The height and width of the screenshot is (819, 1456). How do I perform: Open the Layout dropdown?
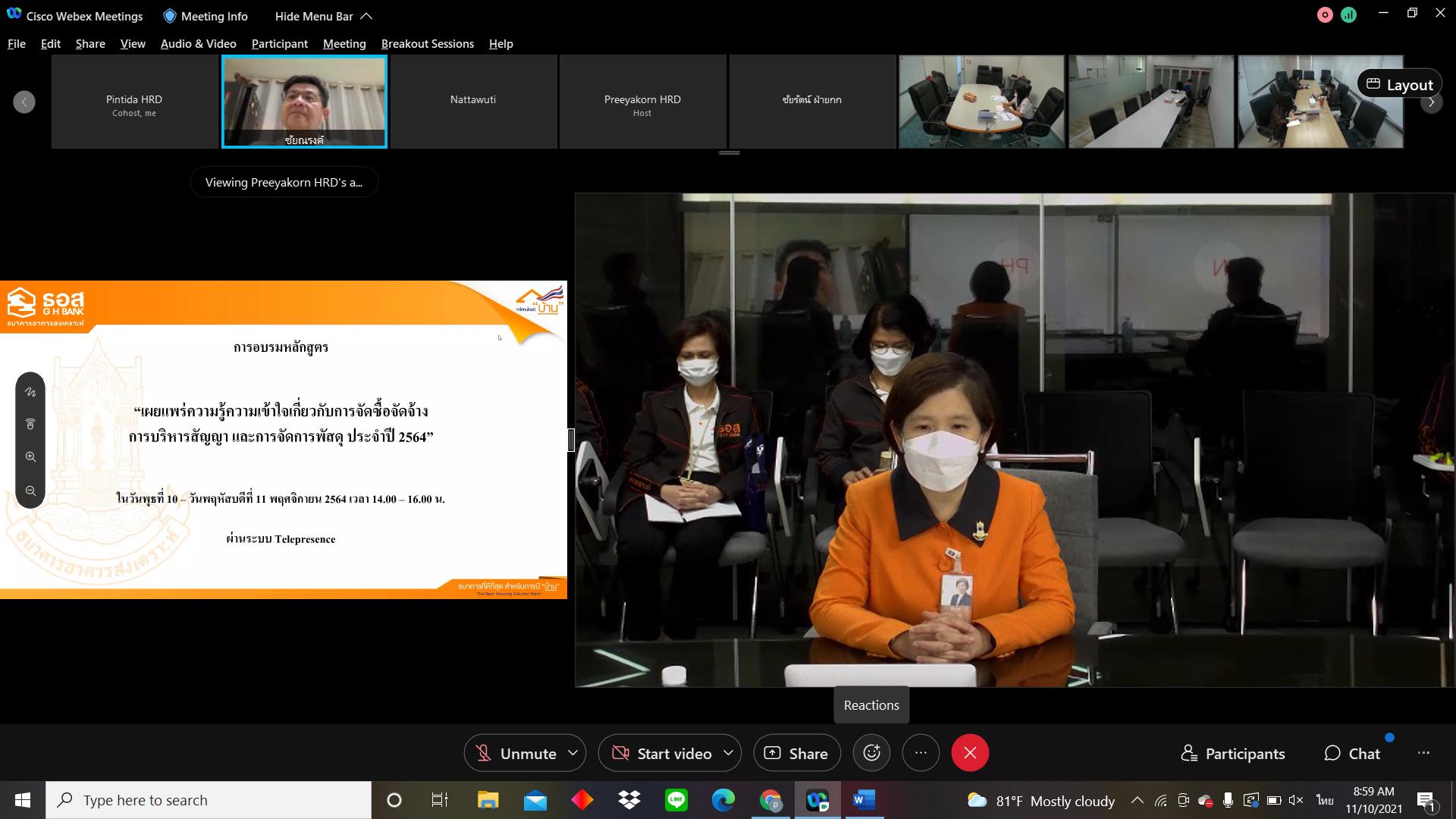click(x=1399, y=85)
